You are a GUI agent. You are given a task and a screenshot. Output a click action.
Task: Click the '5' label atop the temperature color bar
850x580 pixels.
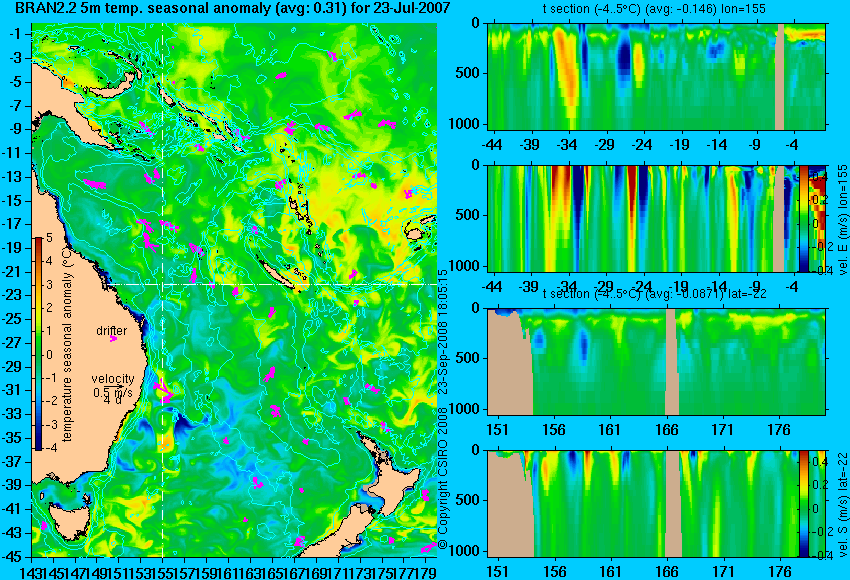[x=49, y=237]
